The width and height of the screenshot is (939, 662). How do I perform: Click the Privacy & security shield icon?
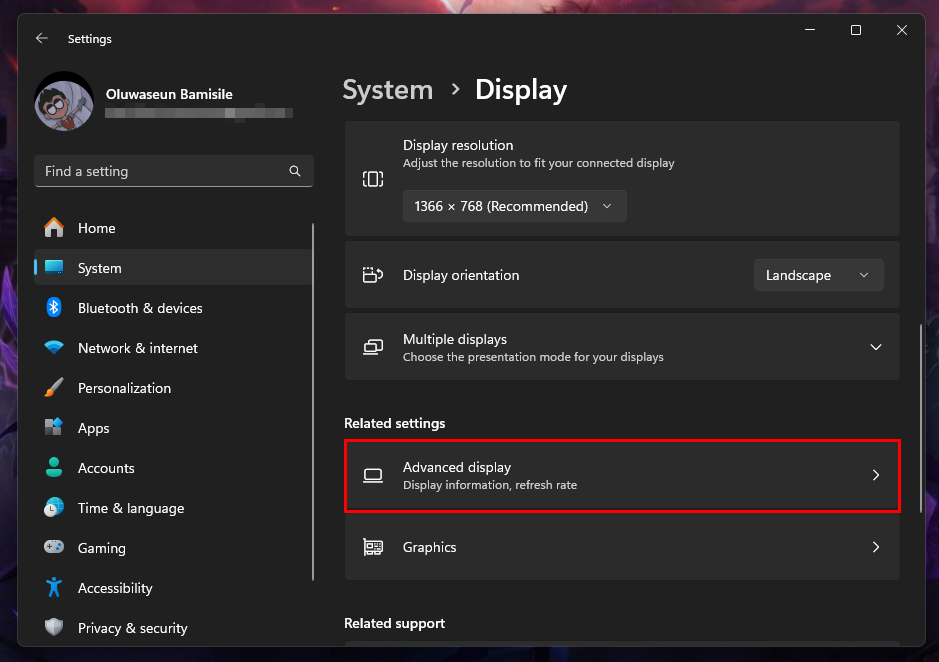54,628
